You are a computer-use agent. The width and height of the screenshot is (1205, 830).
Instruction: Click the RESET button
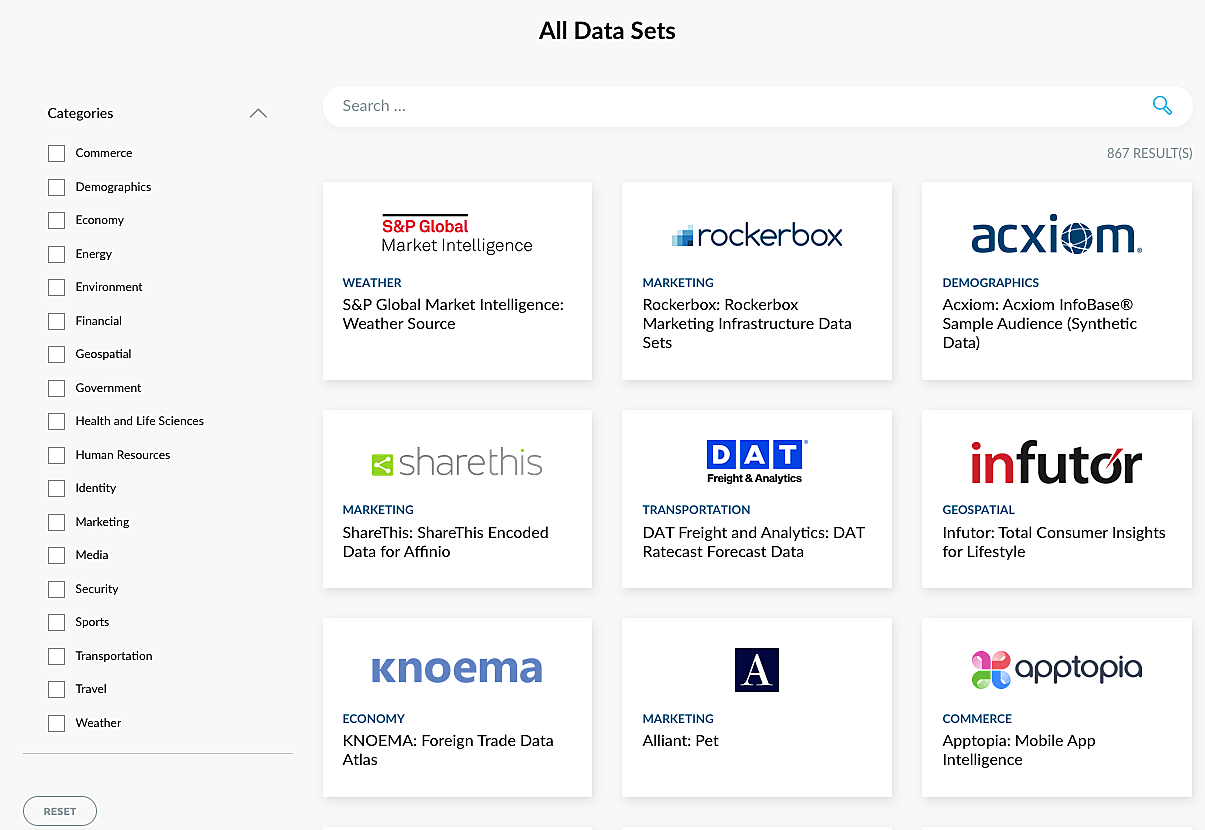click(x=60, y=811)
